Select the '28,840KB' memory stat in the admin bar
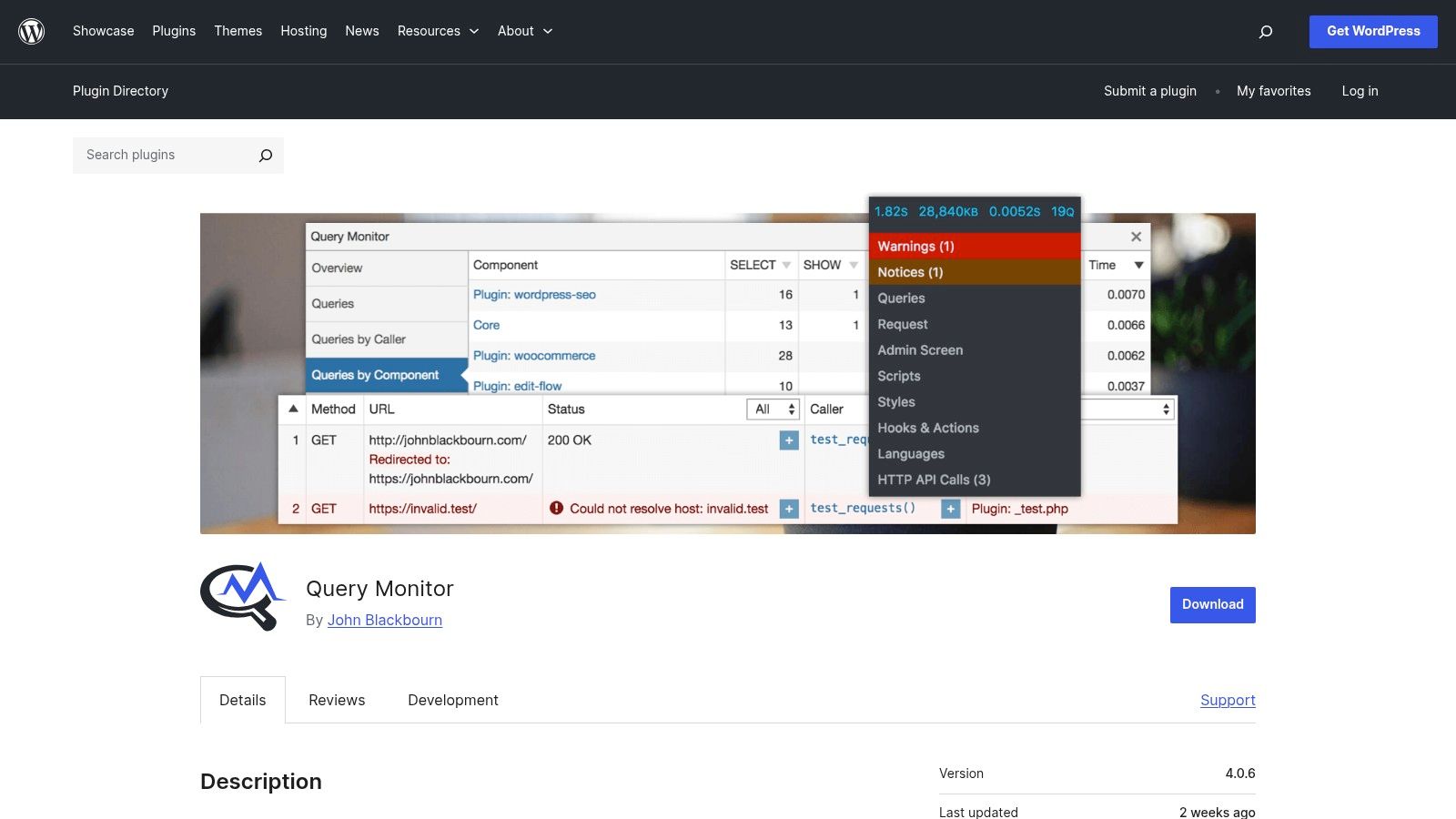 946,211
